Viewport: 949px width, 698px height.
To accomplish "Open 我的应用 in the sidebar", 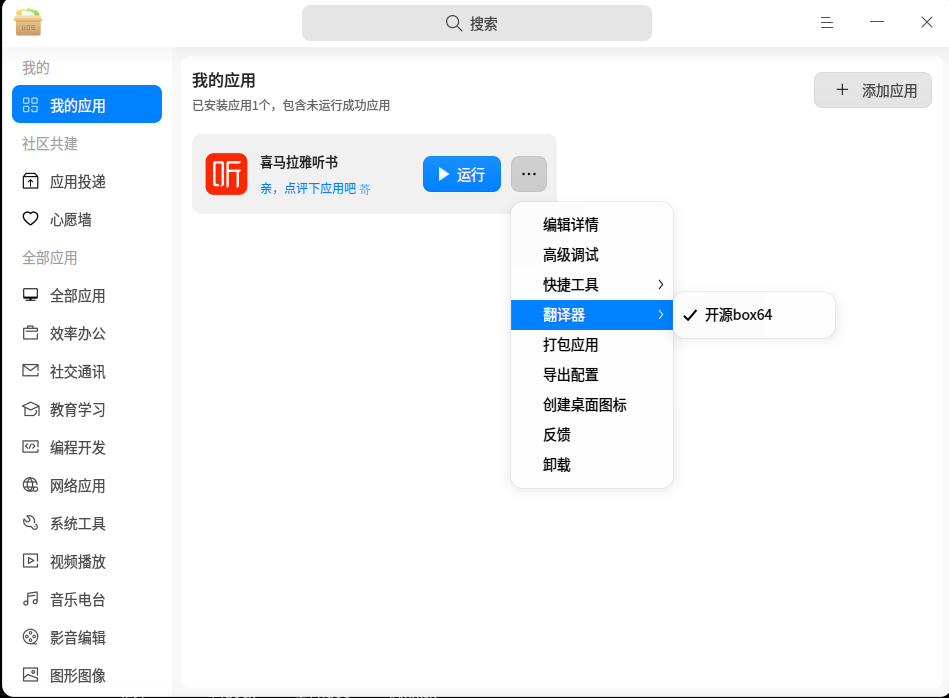I will [x=87, y=104].
